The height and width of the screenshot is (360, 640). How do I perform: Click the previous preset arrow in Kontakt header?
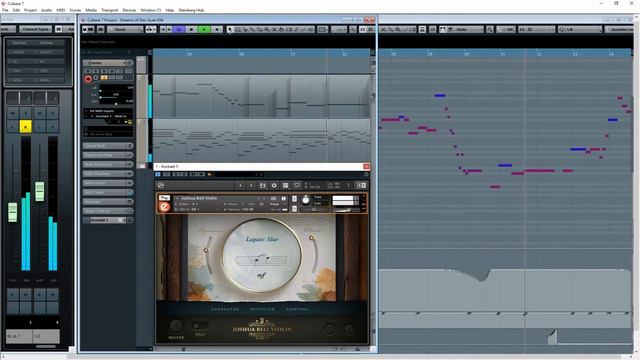coord(240,185)
